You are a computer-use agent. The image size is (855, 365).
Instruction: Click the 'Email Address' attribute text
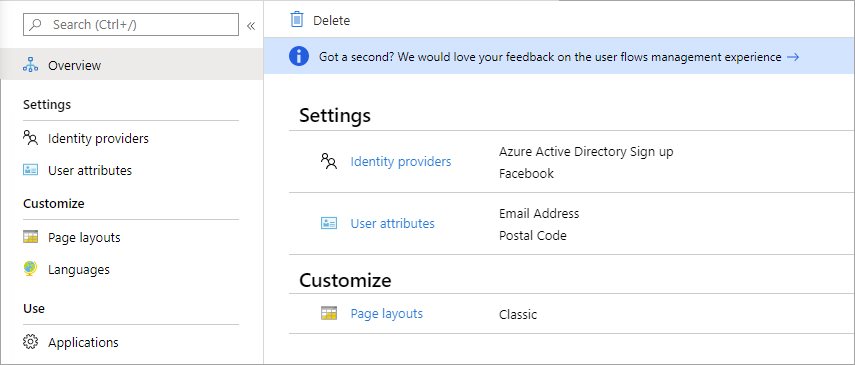(x=539, y=213)
